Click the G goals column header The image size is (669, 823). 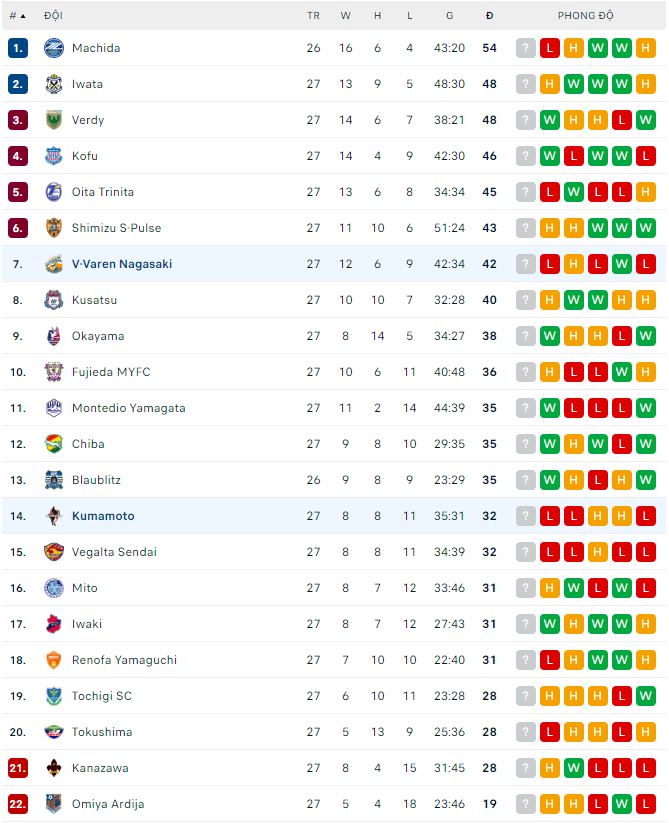[x=450, y=16]
